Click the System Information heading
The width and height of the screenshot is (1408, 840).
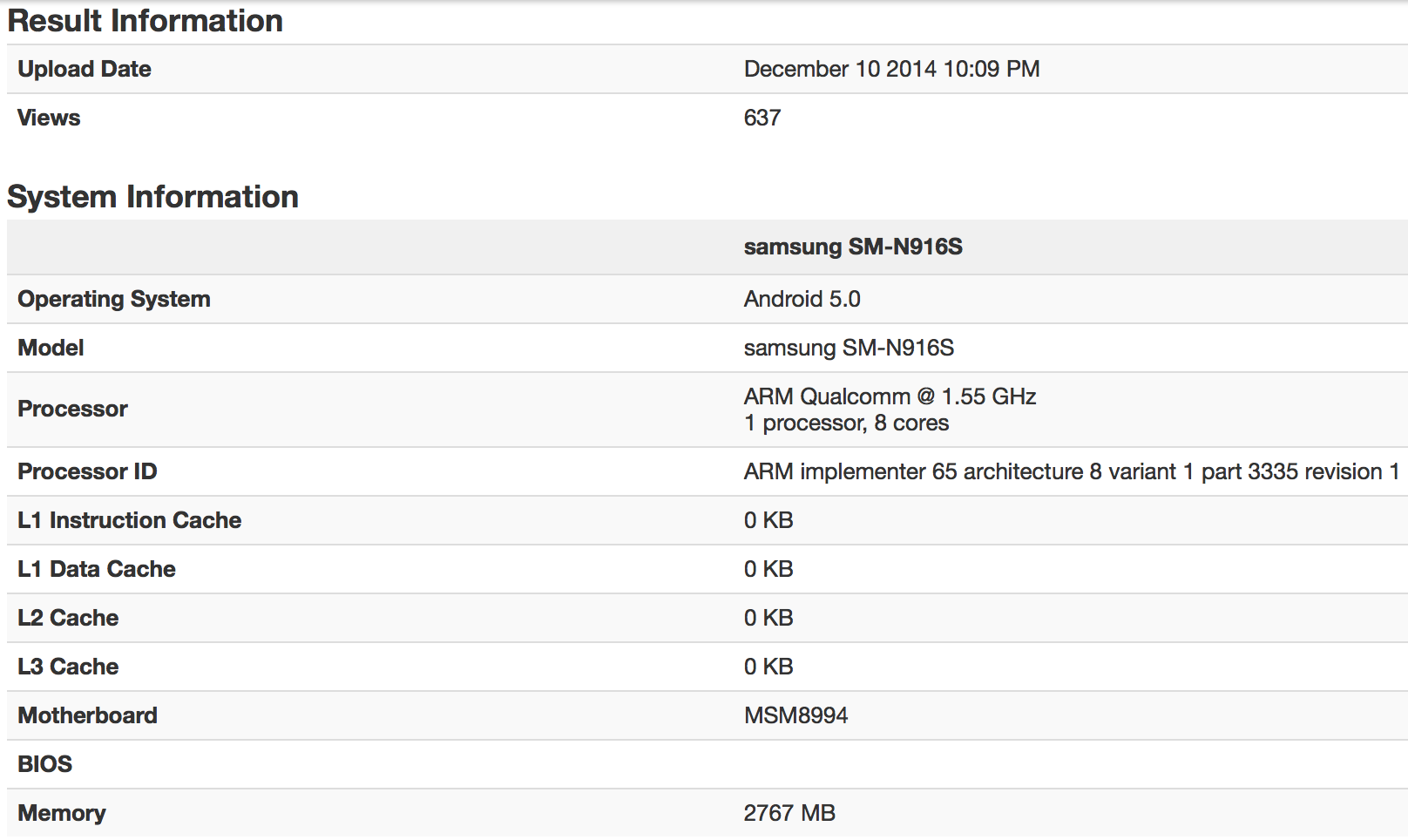pyautogui.click(x=152, y=197)
